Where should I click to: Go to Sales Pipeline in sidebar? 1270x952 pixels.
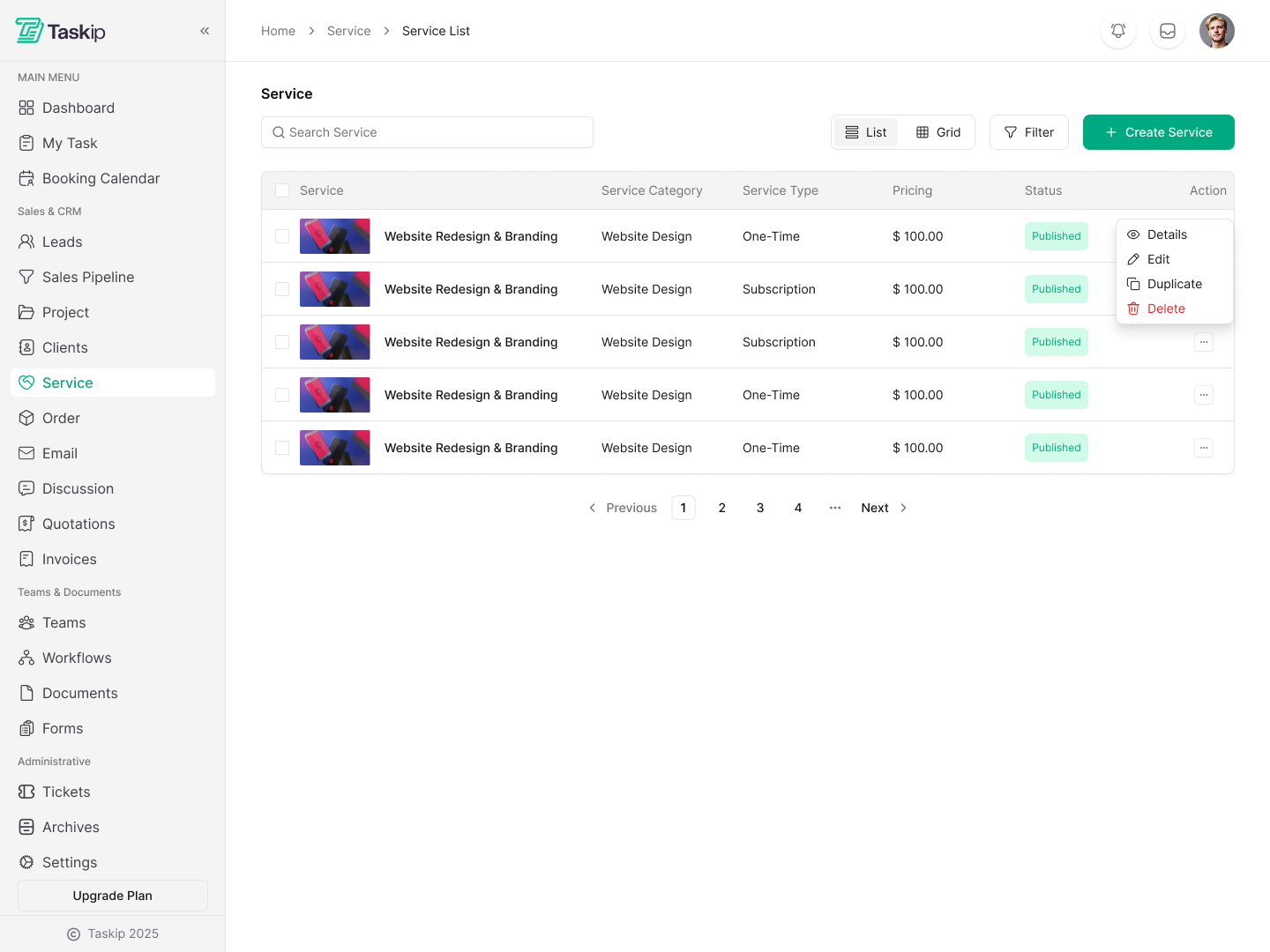pyautogui.click(x=88, y=277)
